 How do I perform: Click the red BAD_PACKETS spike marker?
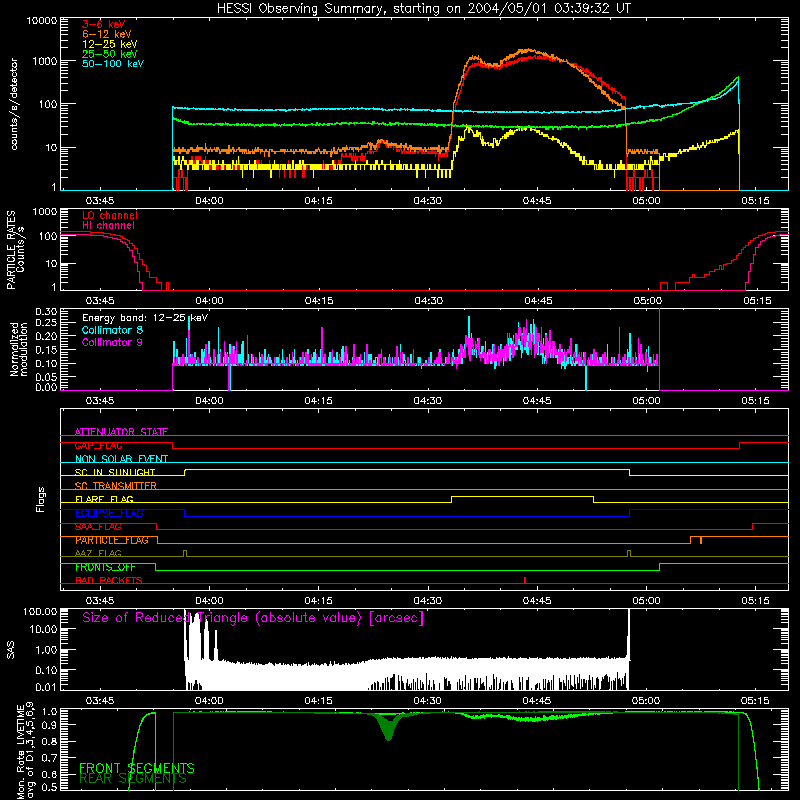click(x=525, y=580)
